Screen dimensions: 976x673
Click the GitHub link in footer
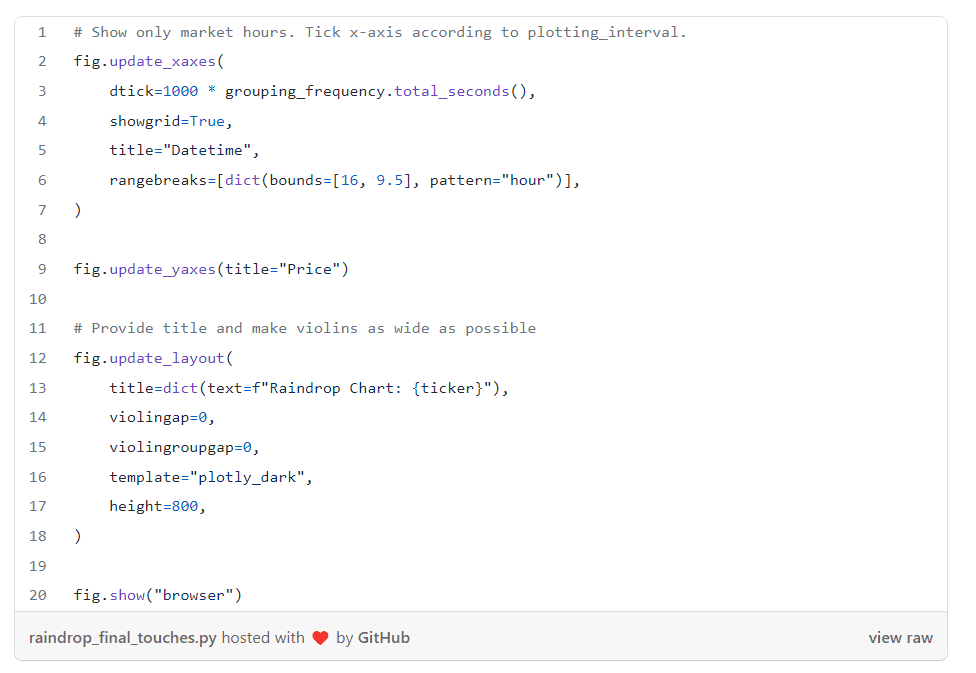pos(383,638)
